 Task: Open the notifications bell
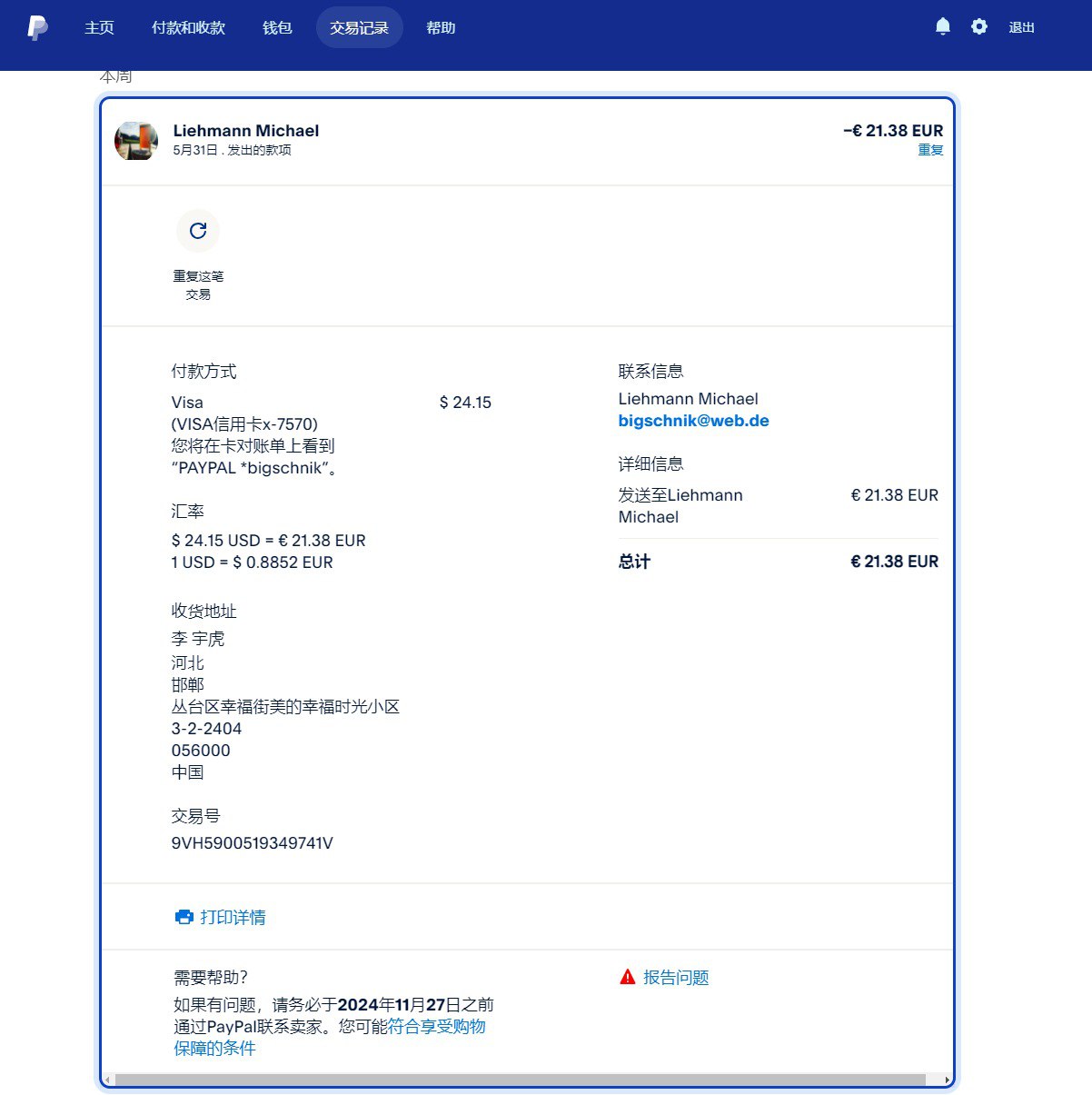click(942, 27)
